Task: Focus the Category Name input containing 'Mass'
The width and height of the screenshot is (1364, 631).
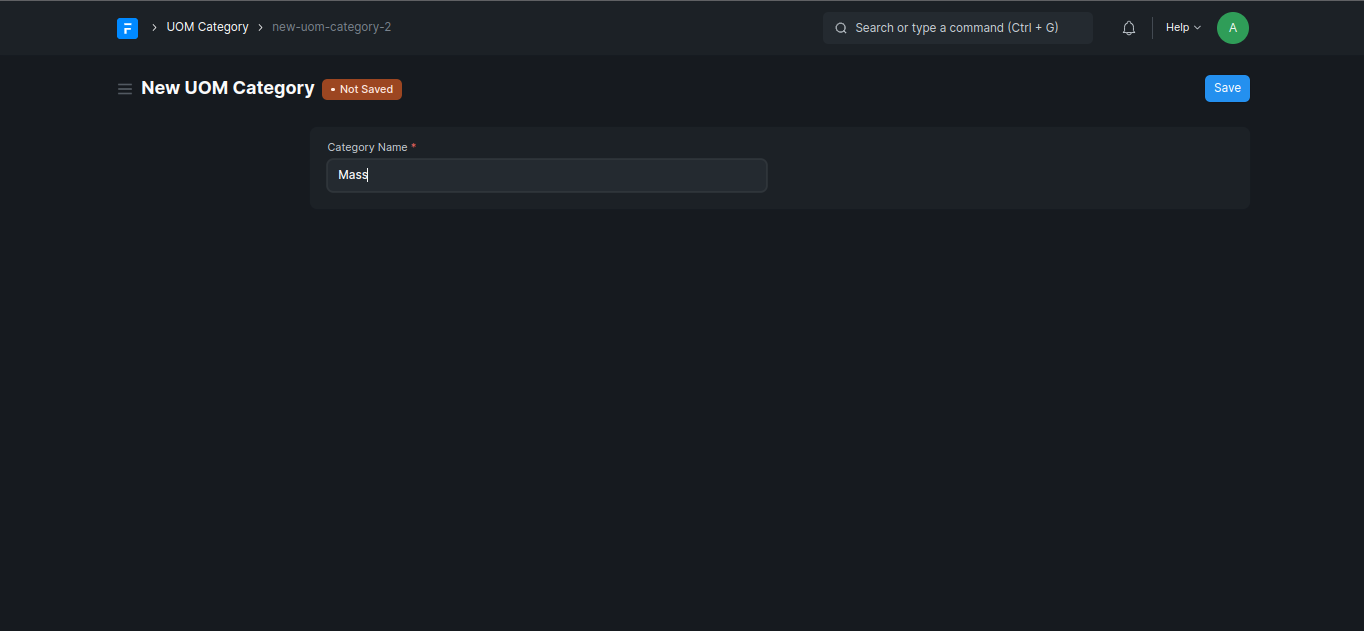Action: click(546, 175)
